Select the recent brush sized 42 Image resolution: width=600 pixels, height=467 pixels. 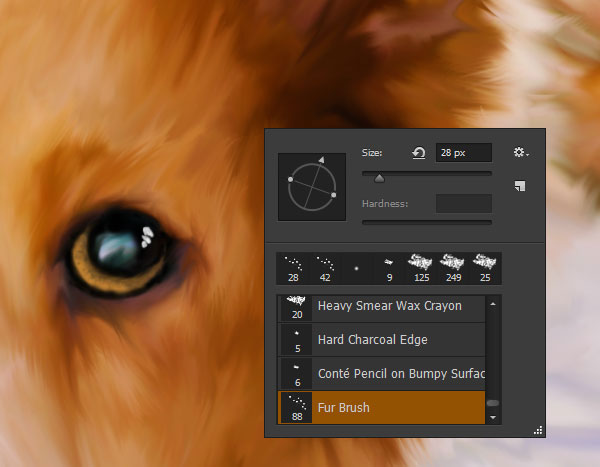pos(325,269)
